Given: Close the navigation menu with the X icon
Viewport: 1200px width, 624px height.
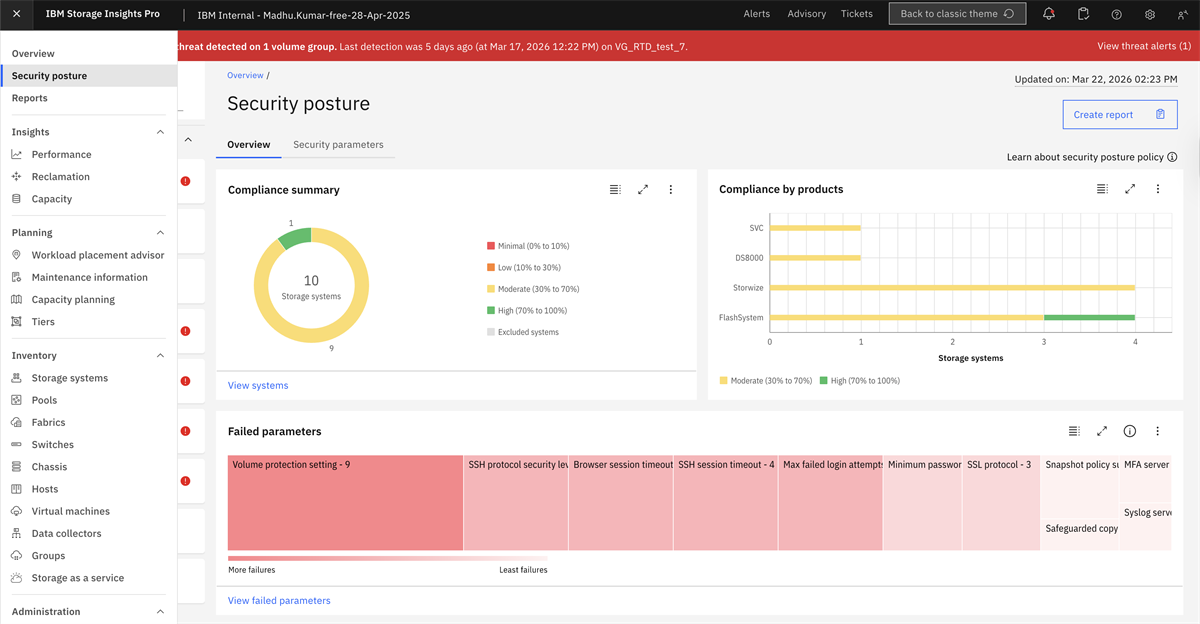Looking at the screenshot, I should tap(17, 14).
